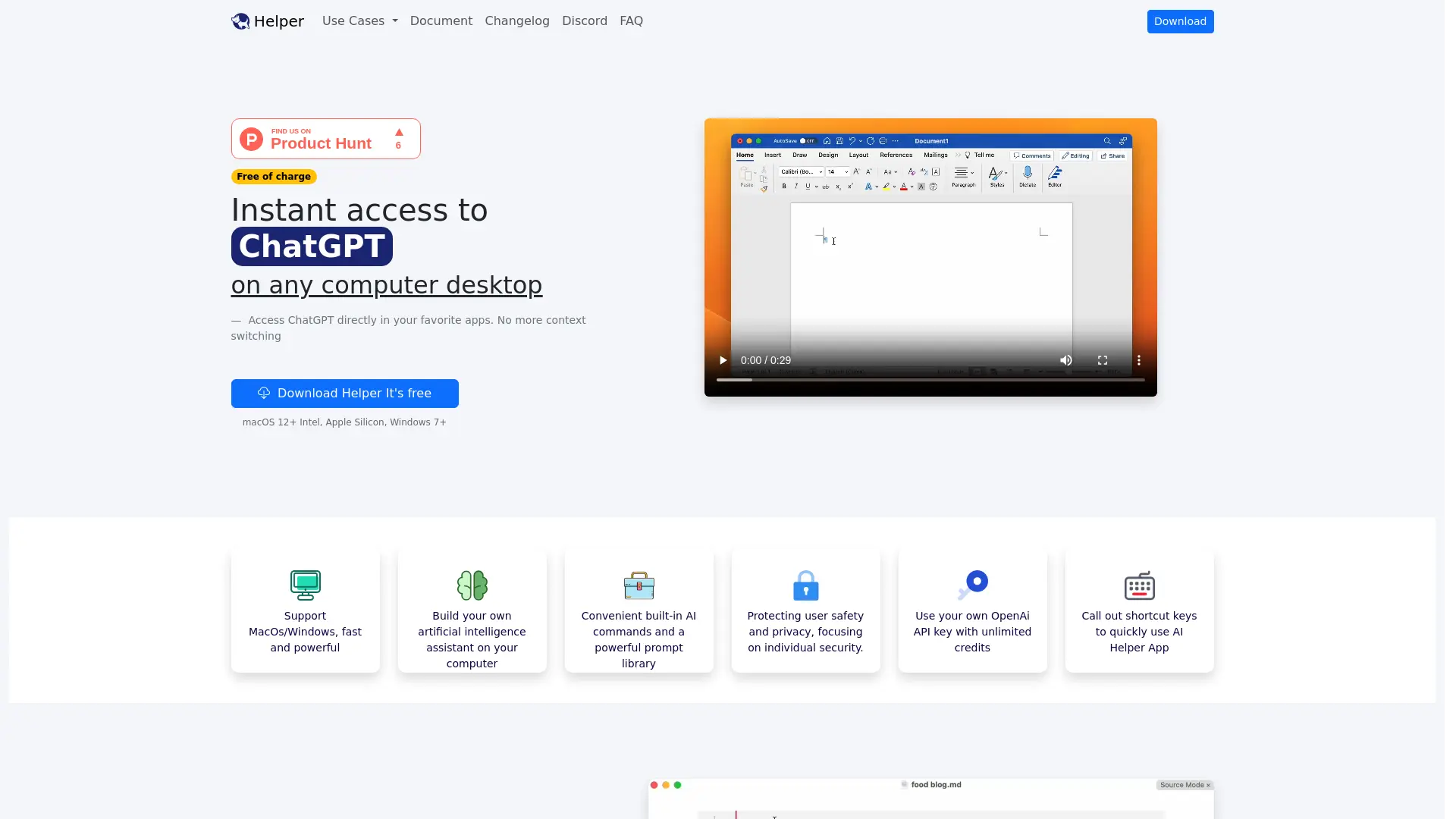The height and width of the screenshot is (819, 1456).
Task: Click the key icon for OpenAi API key
Action: [973, 585]
